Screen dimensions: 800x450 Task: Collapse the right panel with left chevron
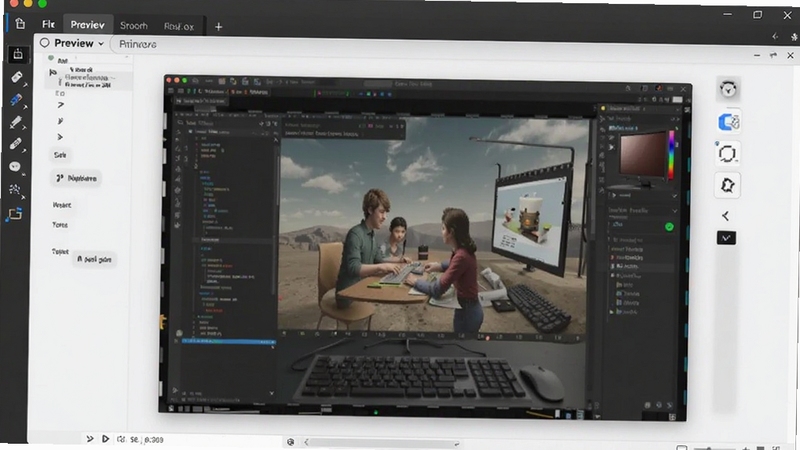[726, 216]
